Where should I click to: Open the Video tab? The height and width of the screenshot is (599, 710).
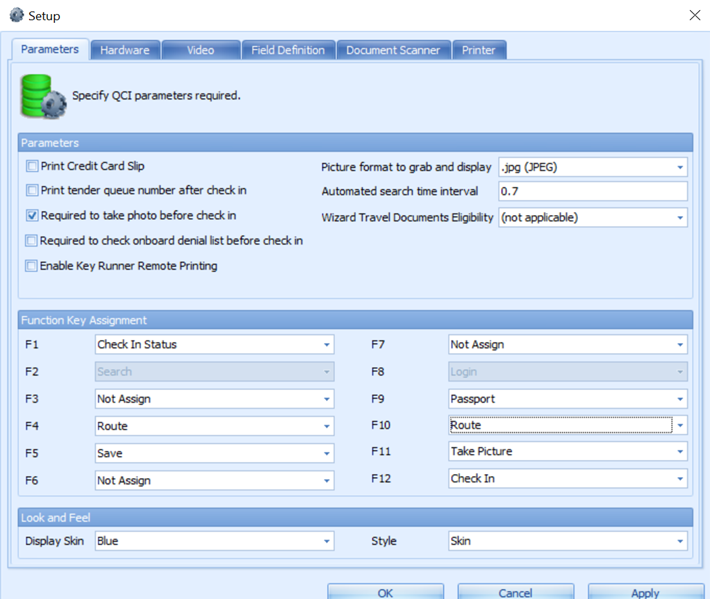(201, 50)
